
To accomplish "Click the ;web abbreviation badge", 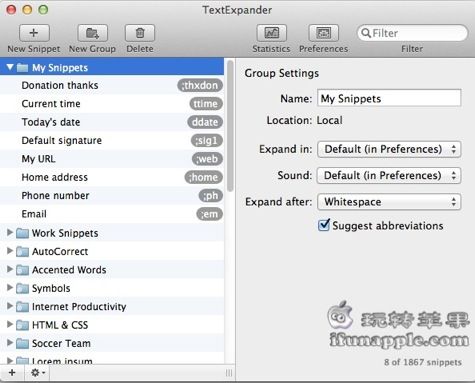I will [x=207, y=159].
